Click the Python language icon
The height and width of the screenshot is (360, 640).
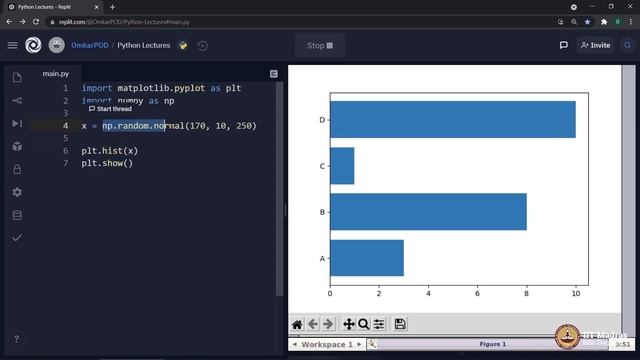point(183,45)
